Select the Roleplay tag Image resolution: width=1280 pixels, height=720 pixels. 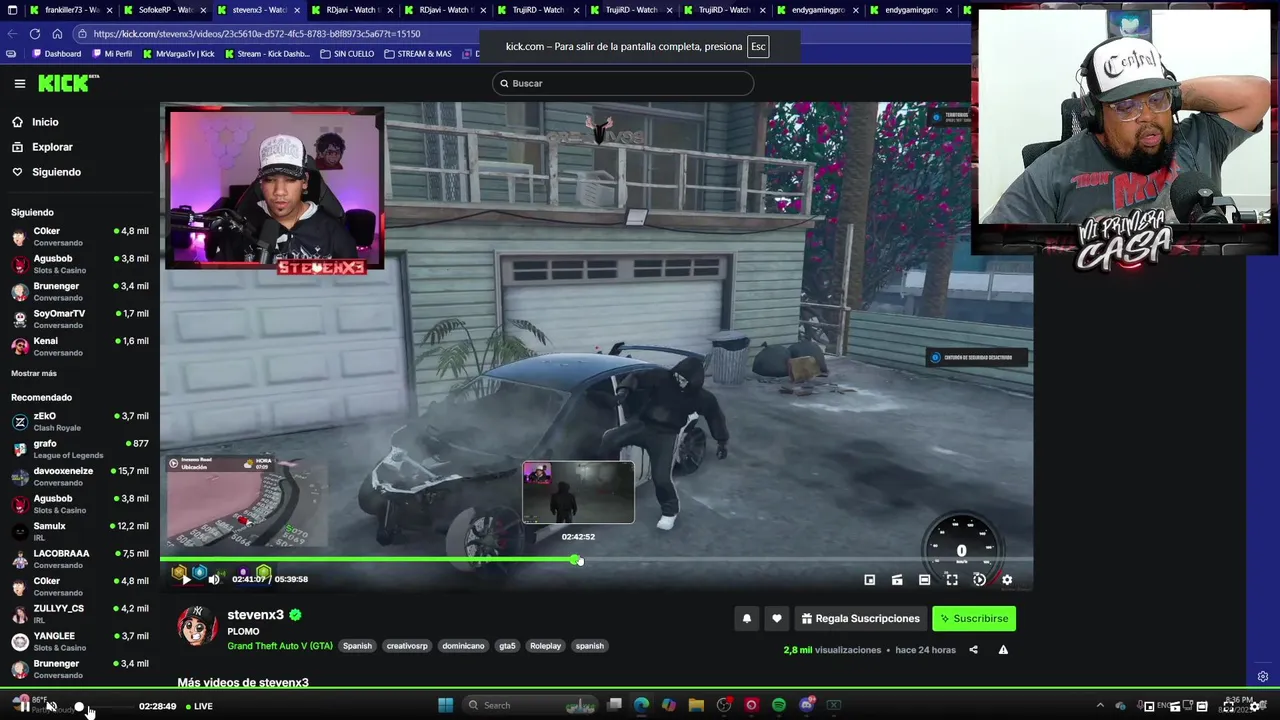click(545, 646)
